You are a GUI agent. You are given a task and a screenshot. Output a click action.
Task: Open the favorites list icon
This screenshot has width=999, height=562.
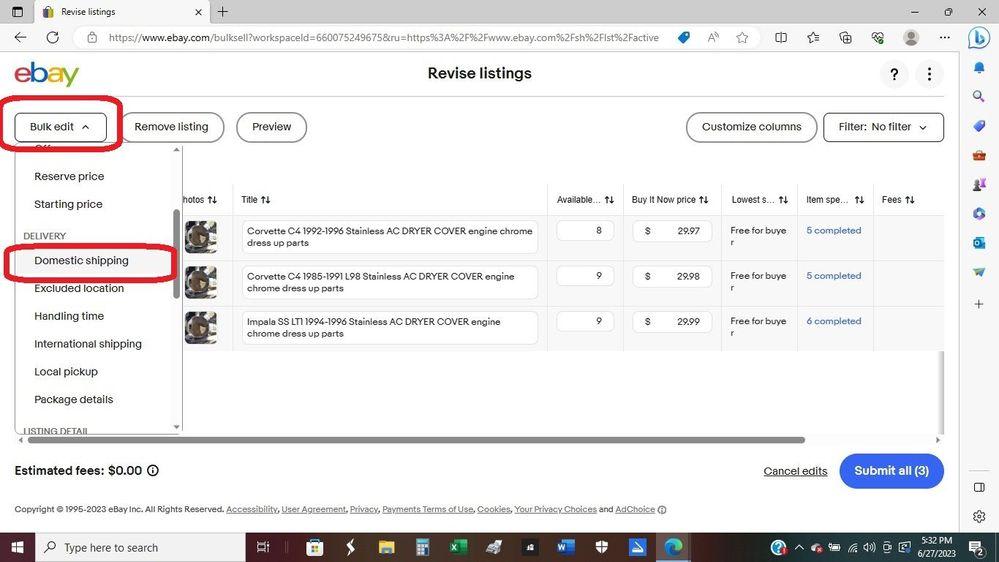pyautogui.click(x=813, y=38)
